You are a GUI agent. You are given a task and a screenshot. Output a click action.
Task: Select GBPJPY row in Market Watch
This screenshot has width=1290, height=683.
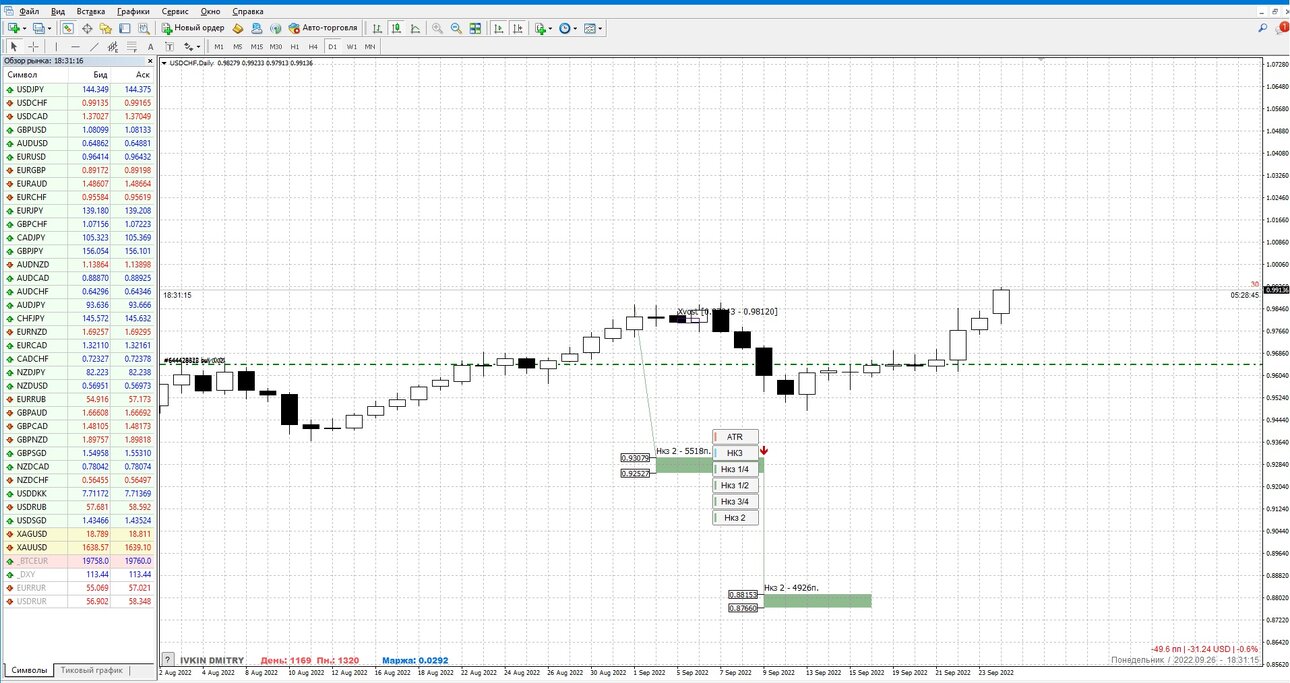coord(78,251)
